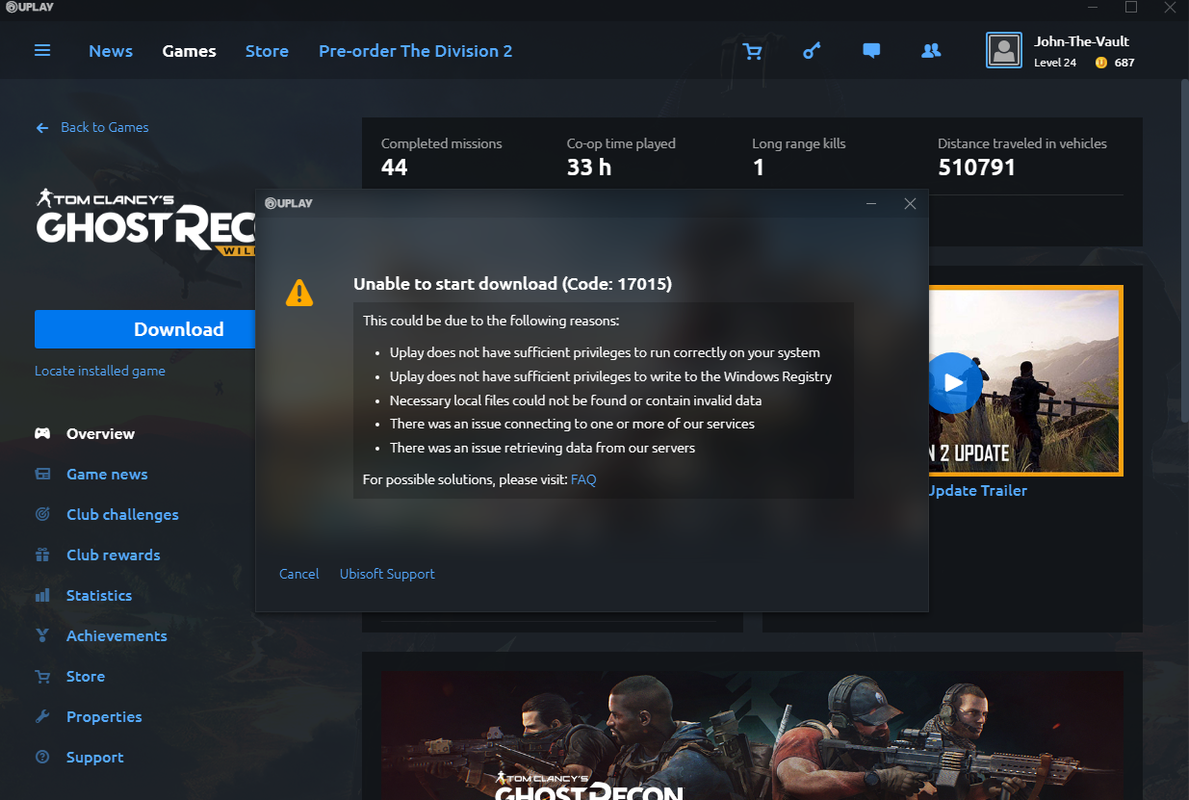Open the Store tab in top navigation
Image resolution: width=1189 pixels, height=800 pixels.
(x=267, y=51)
